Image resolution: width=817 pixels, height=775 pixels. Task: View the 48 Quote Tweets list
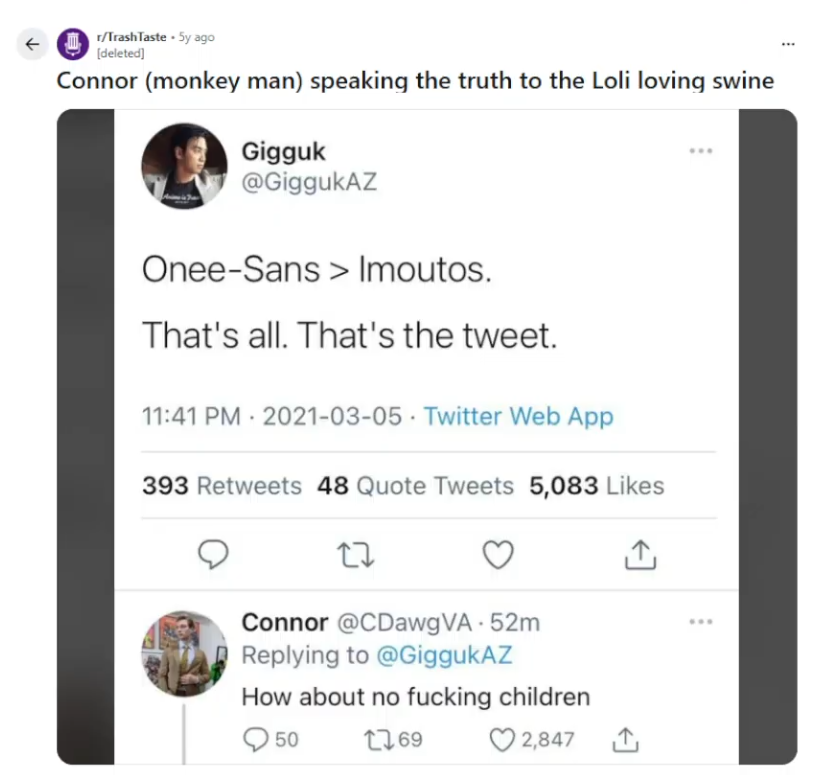pos(415,485)
